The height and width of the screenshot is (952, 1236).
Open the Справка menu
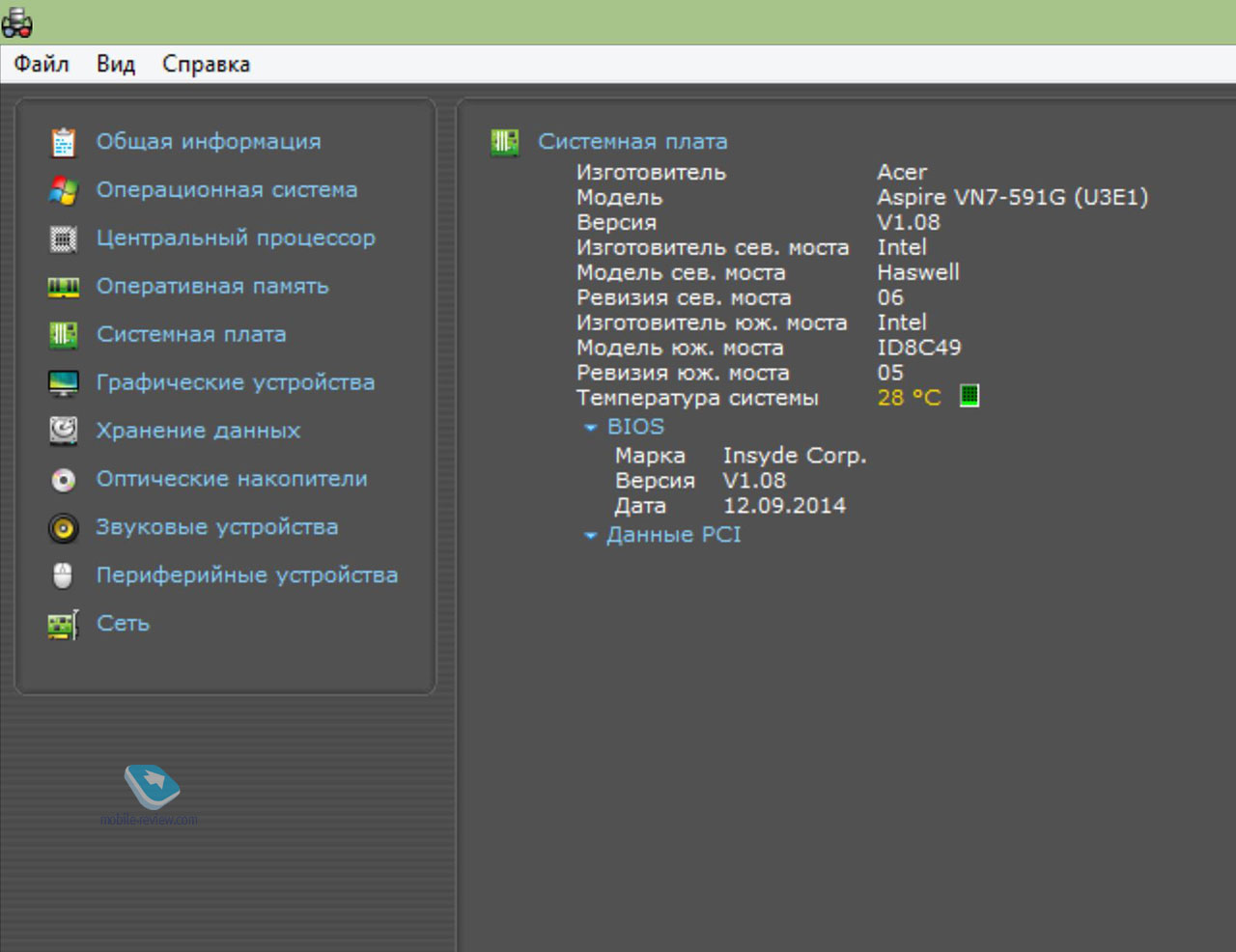206,65
